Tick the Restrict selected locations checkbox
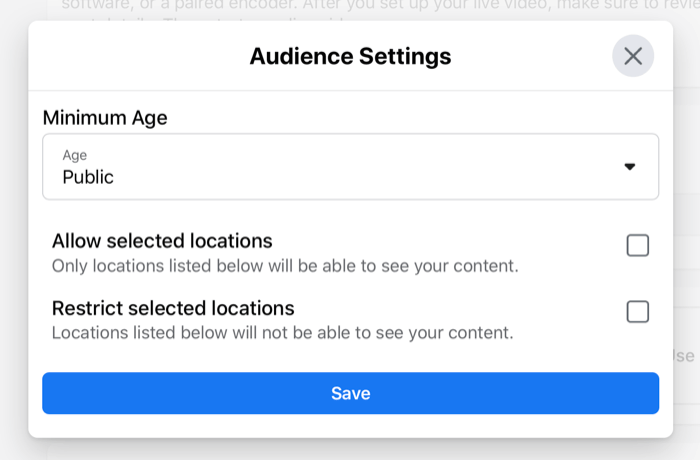The image size is (700, 460). coord(637,312)
